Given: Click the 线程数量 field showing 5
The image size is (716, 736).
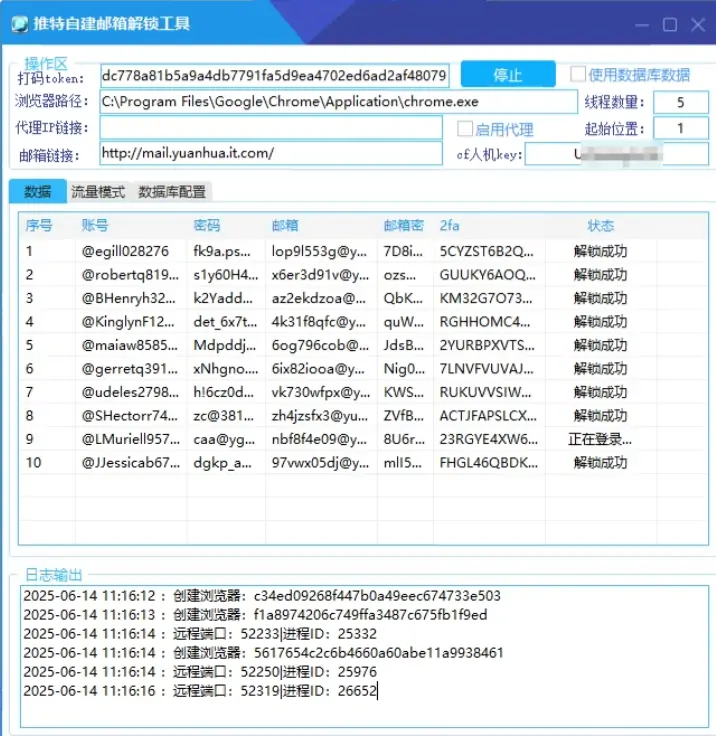Looking at the screenshot, I should point(680,102).
